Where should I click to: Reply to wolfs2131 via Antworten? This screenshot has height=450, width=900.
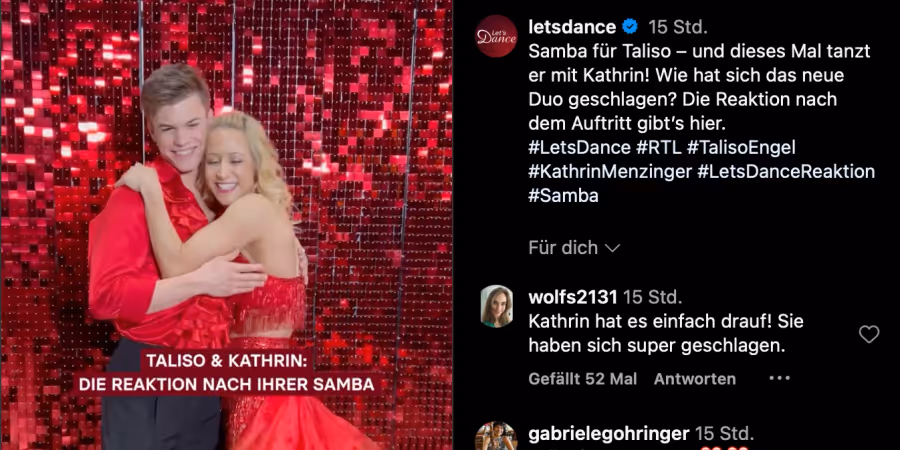pos(695,379)
